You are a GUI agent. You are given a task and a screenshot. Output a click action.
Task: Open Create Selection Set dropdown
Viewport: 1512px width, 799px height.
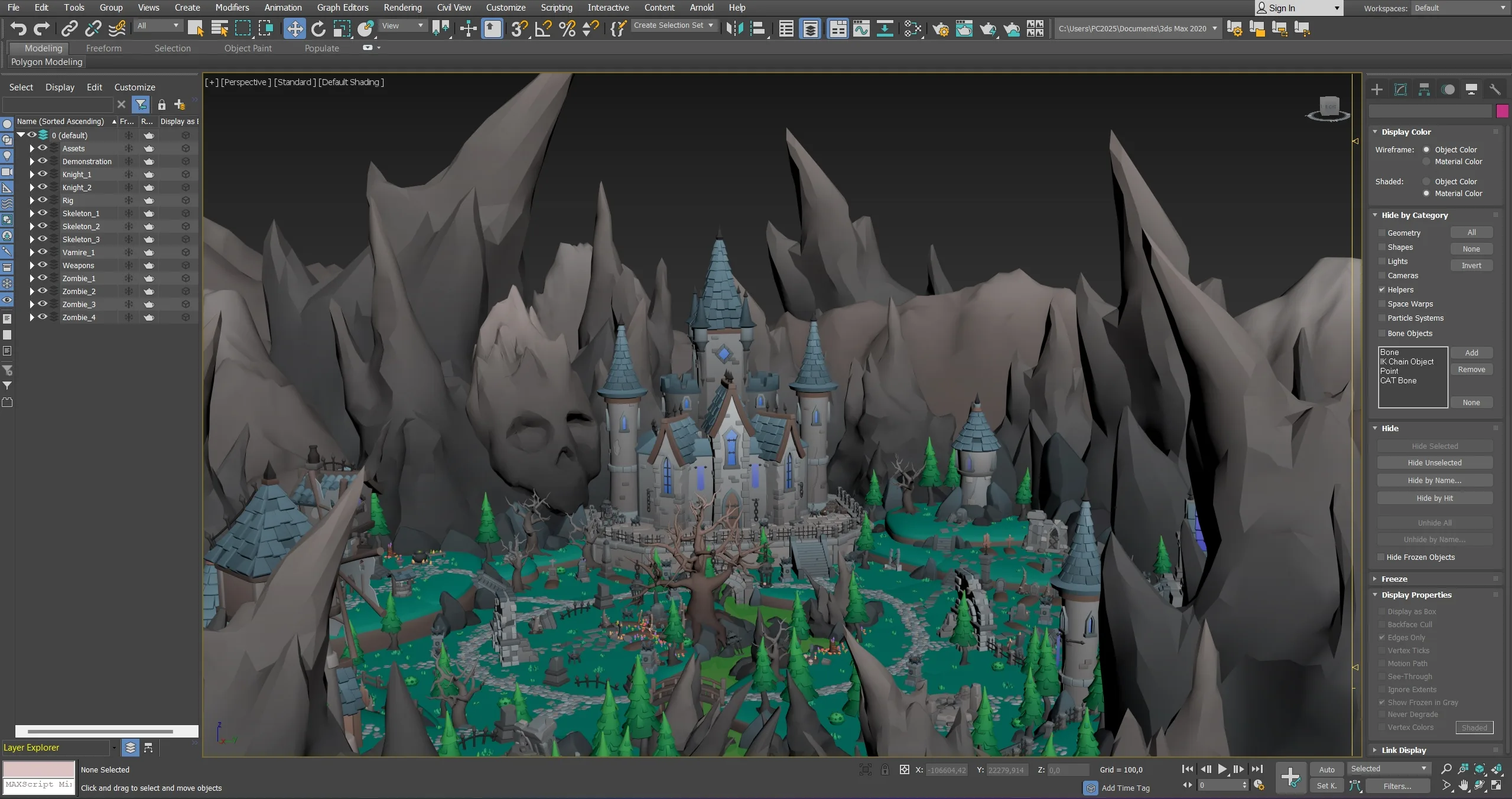point(674,25)
